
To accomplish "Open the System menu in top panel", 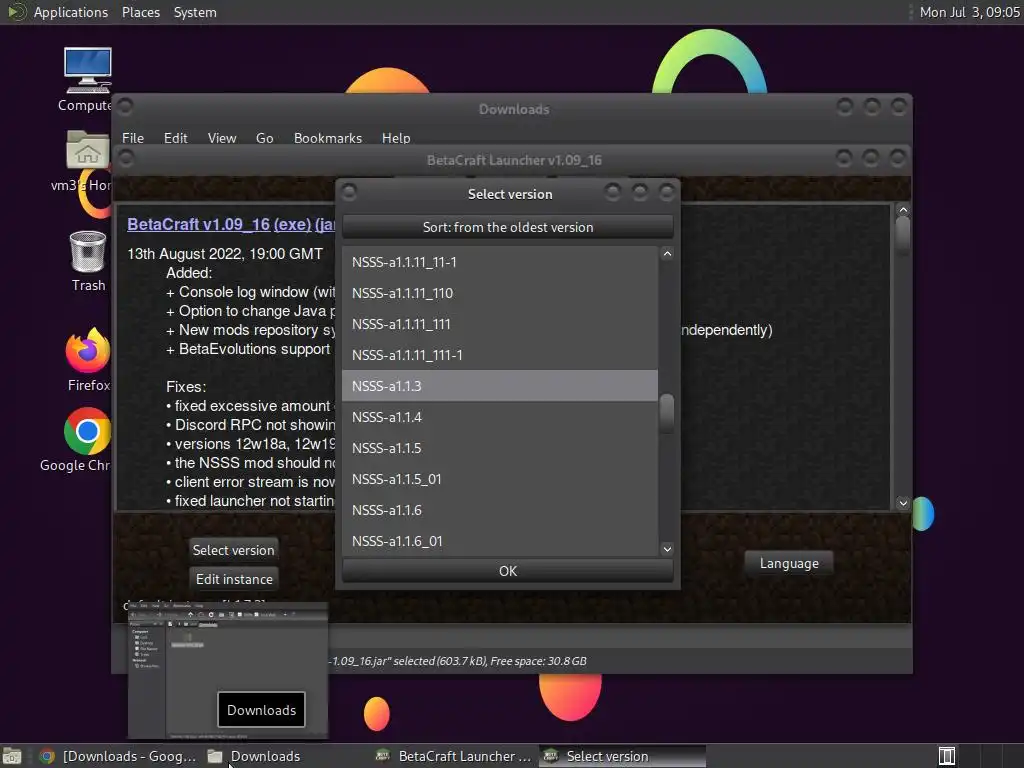I will tap(195, 12).
